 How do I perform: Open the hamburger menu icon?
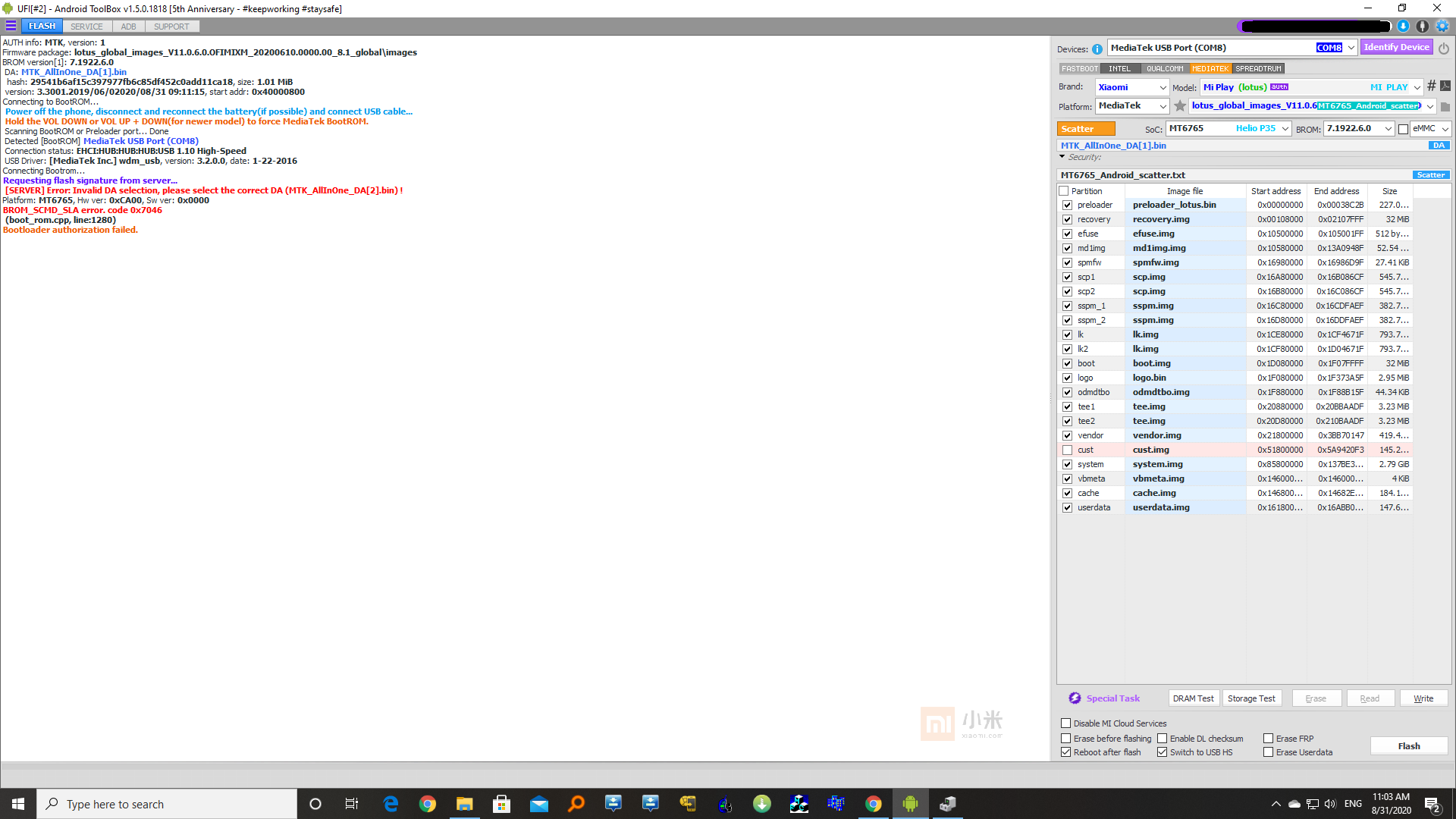pos(11,26)
